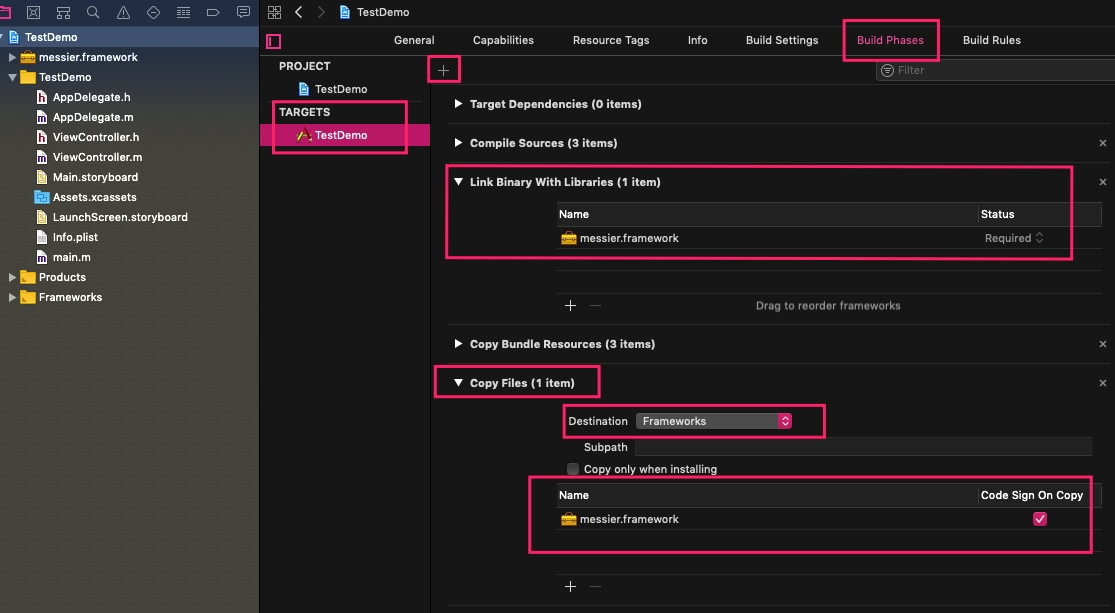
Task: Hide the project and targets list
Action: coord(274,41)
